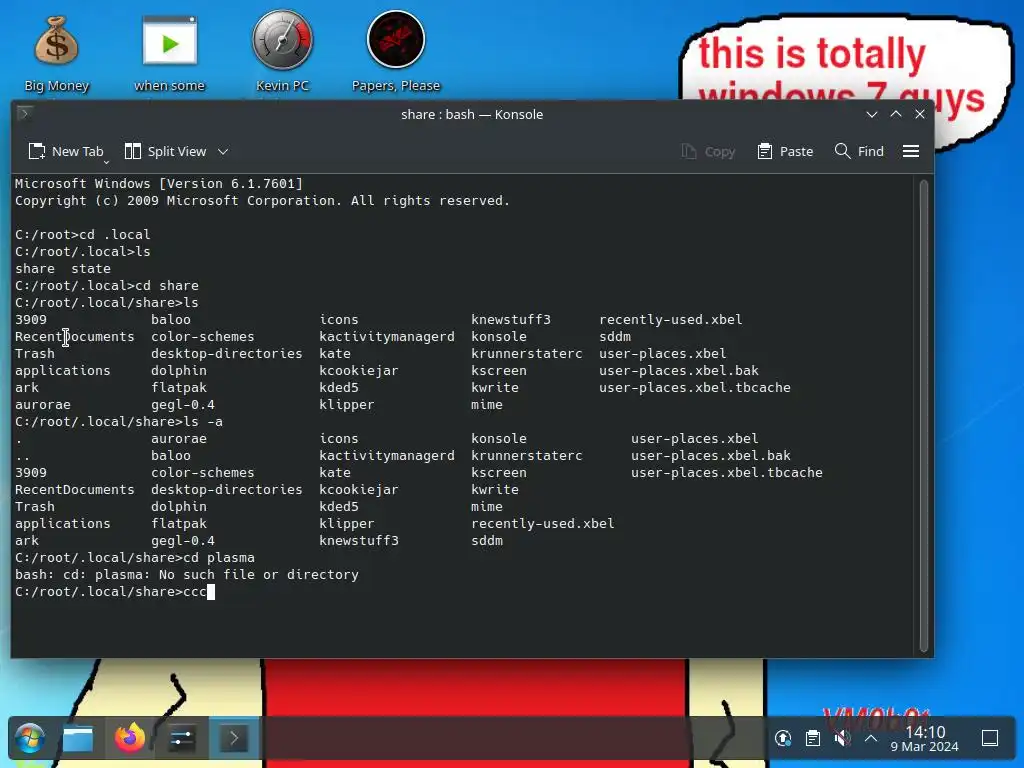Click the Paste toolbar button
The image size is (1024, 768).
coord(786,152)
